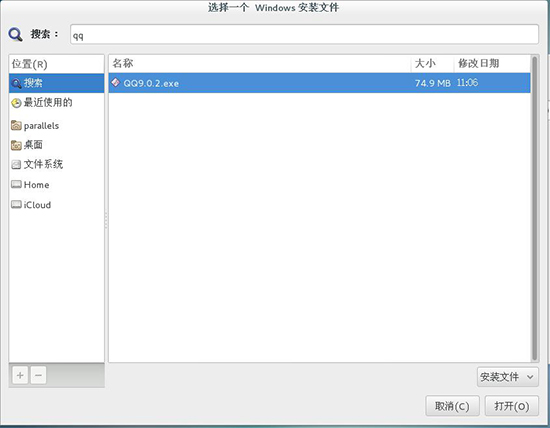550x428 pixels.
Task: Browse the 文件系统 filesystem location
Action: coord(56,164)
